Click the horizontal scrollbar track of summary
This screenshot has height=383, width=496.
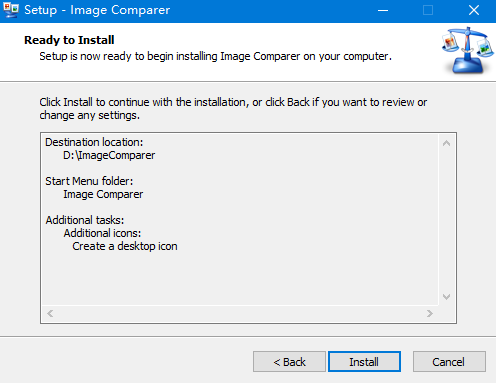click(240, 313)
